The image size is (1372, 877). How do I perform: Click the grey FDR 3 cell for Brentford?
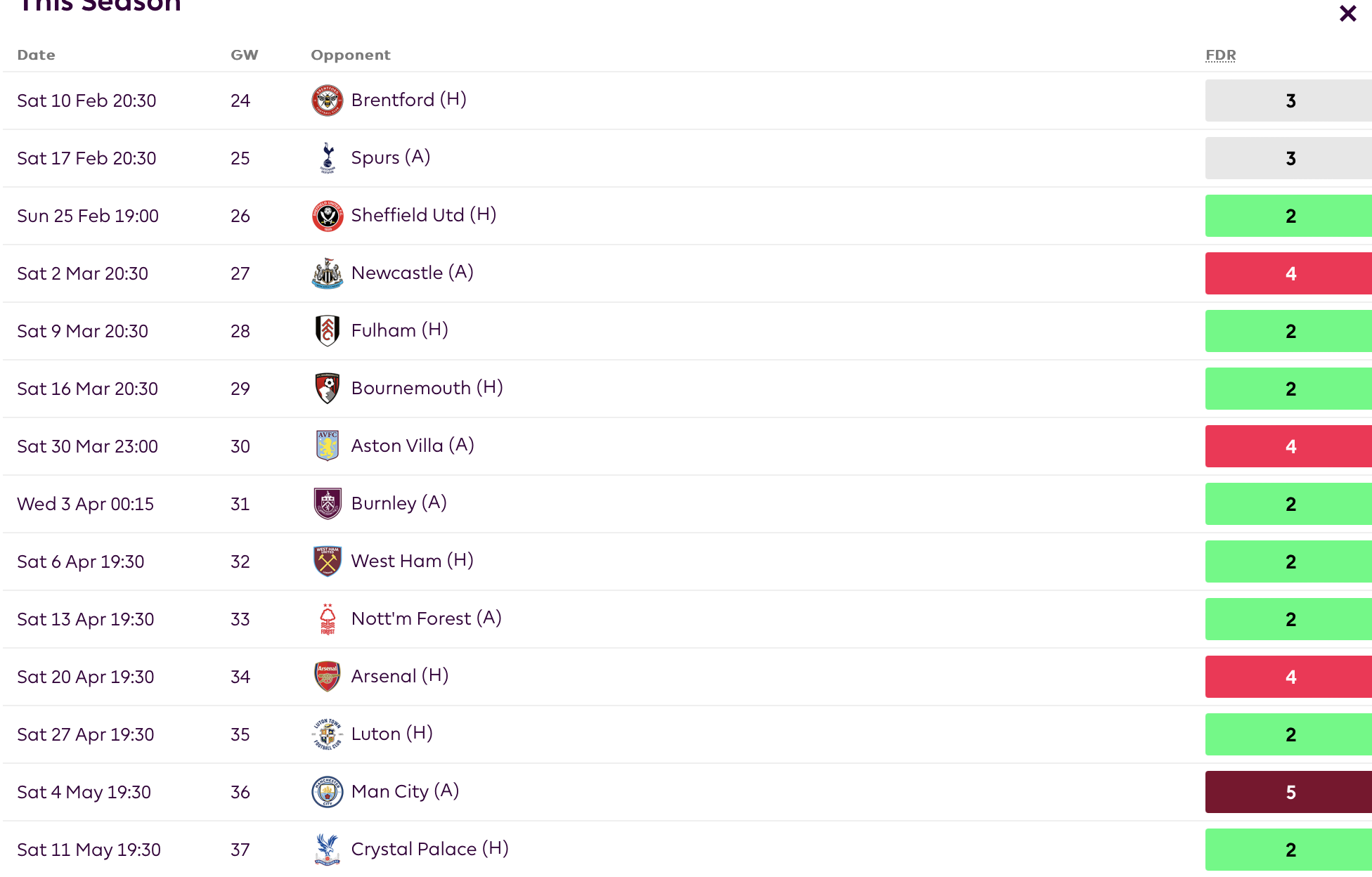click(1288, 100)
